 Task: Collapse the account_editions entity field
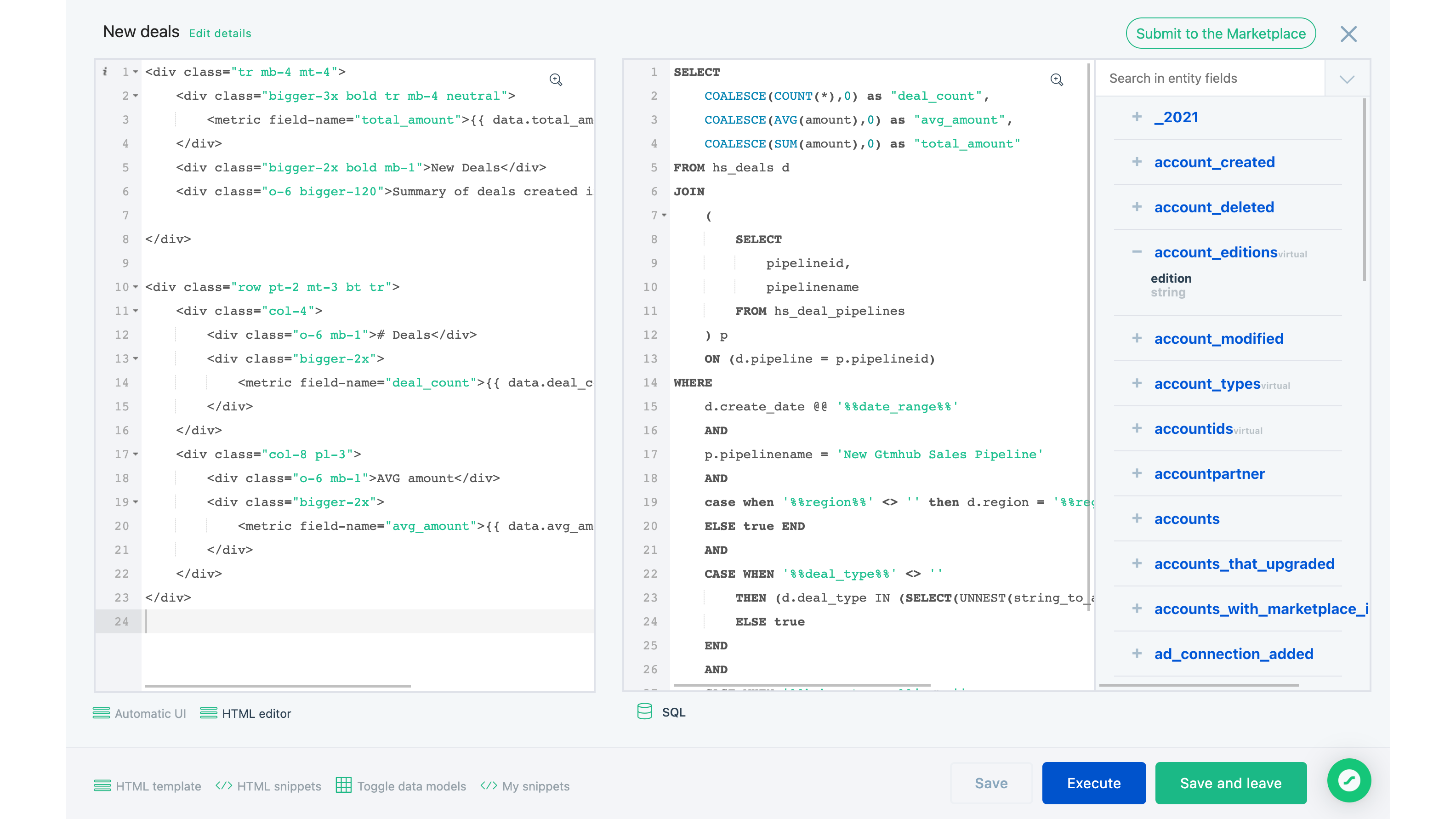pos(1137,252)
